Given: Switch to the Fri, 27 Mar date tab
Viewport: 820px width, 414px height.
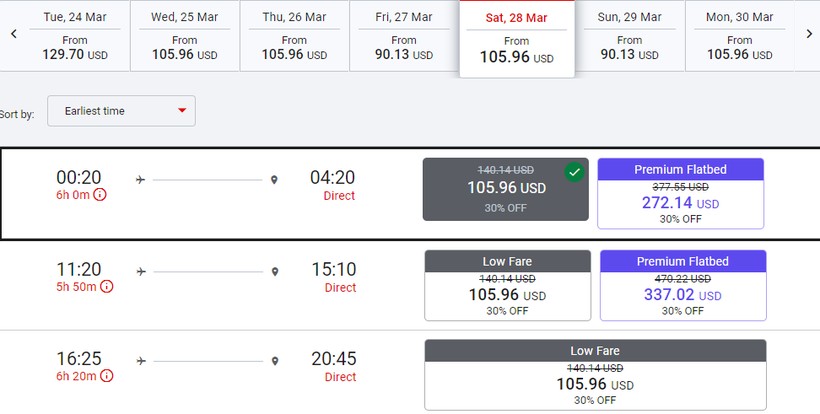Looking at the screenshot, I should click(403, 36).
